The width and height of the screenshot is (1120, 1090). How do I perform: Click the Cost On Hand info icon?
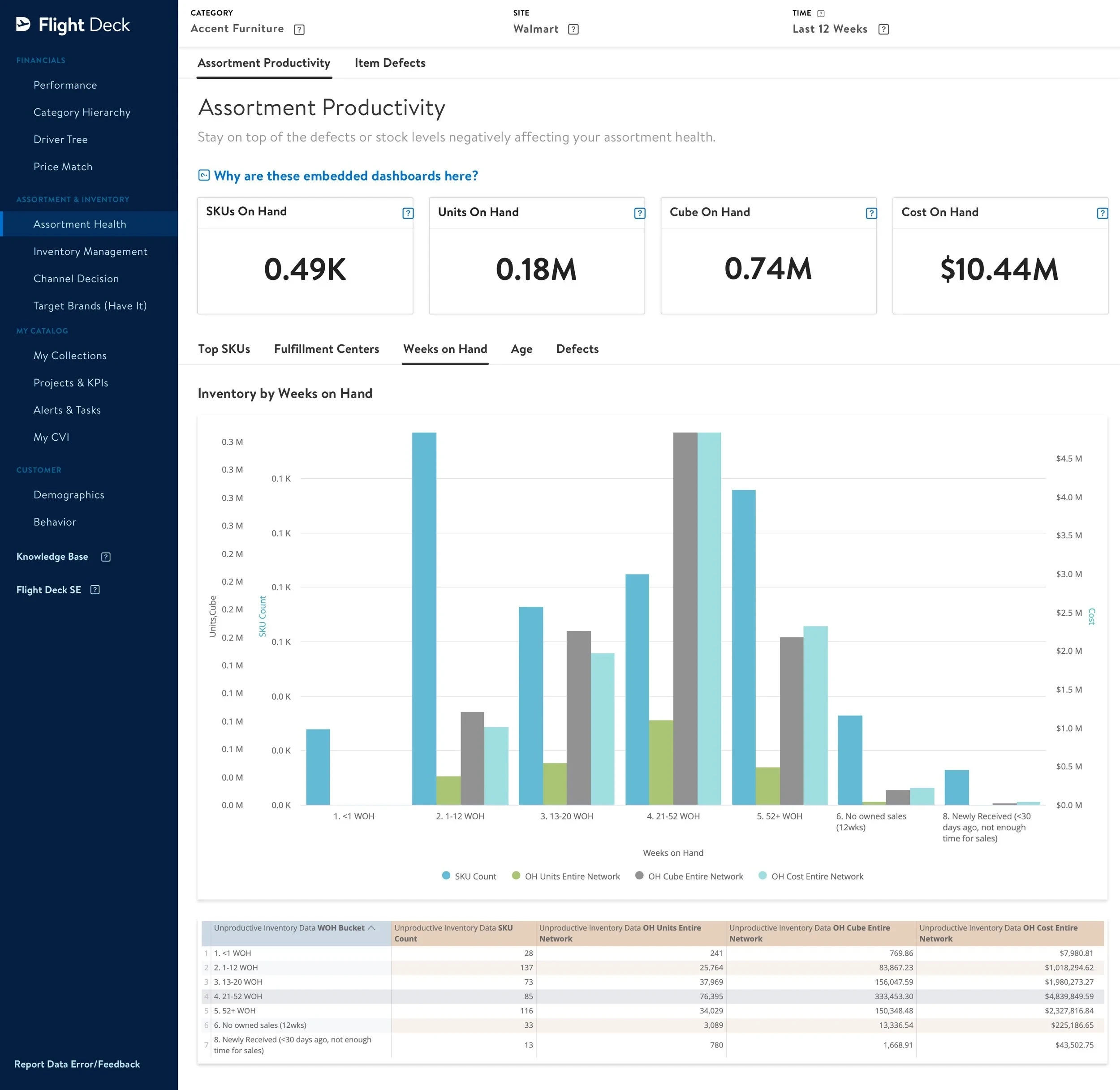pyautogui.click(x=1102, y=213)
